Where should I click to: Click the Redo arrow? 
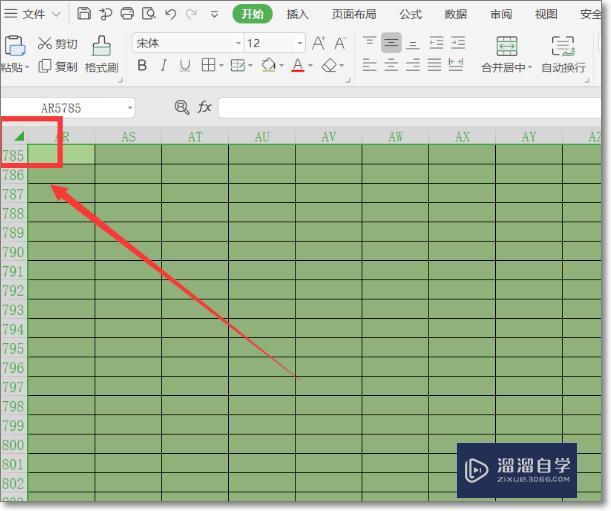[191, 14]
